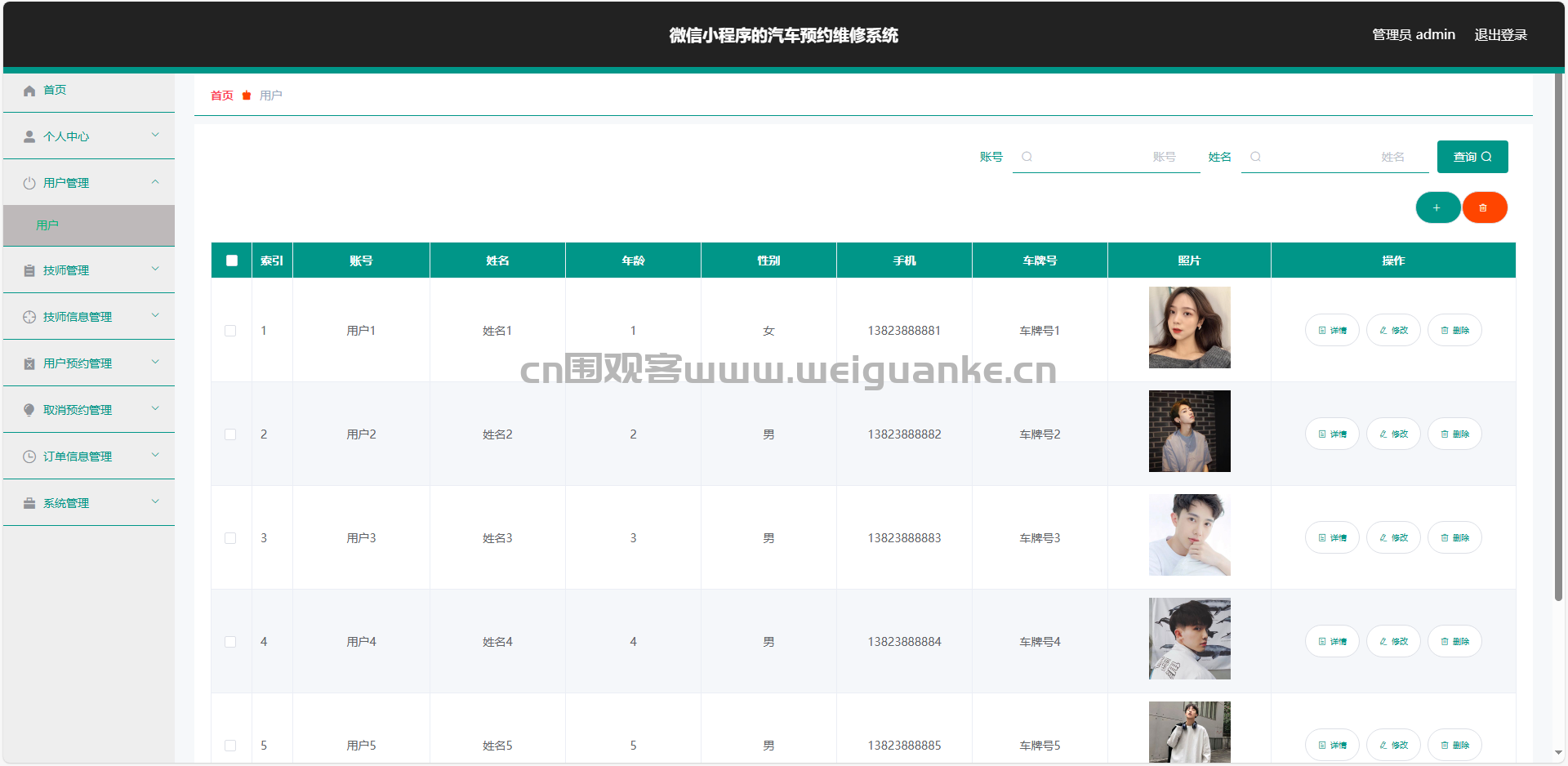Image resolution: width=1568 pixels, height=766 pixels.
Task: Click 删除 for row 用户3
Action: point(1454,538)
